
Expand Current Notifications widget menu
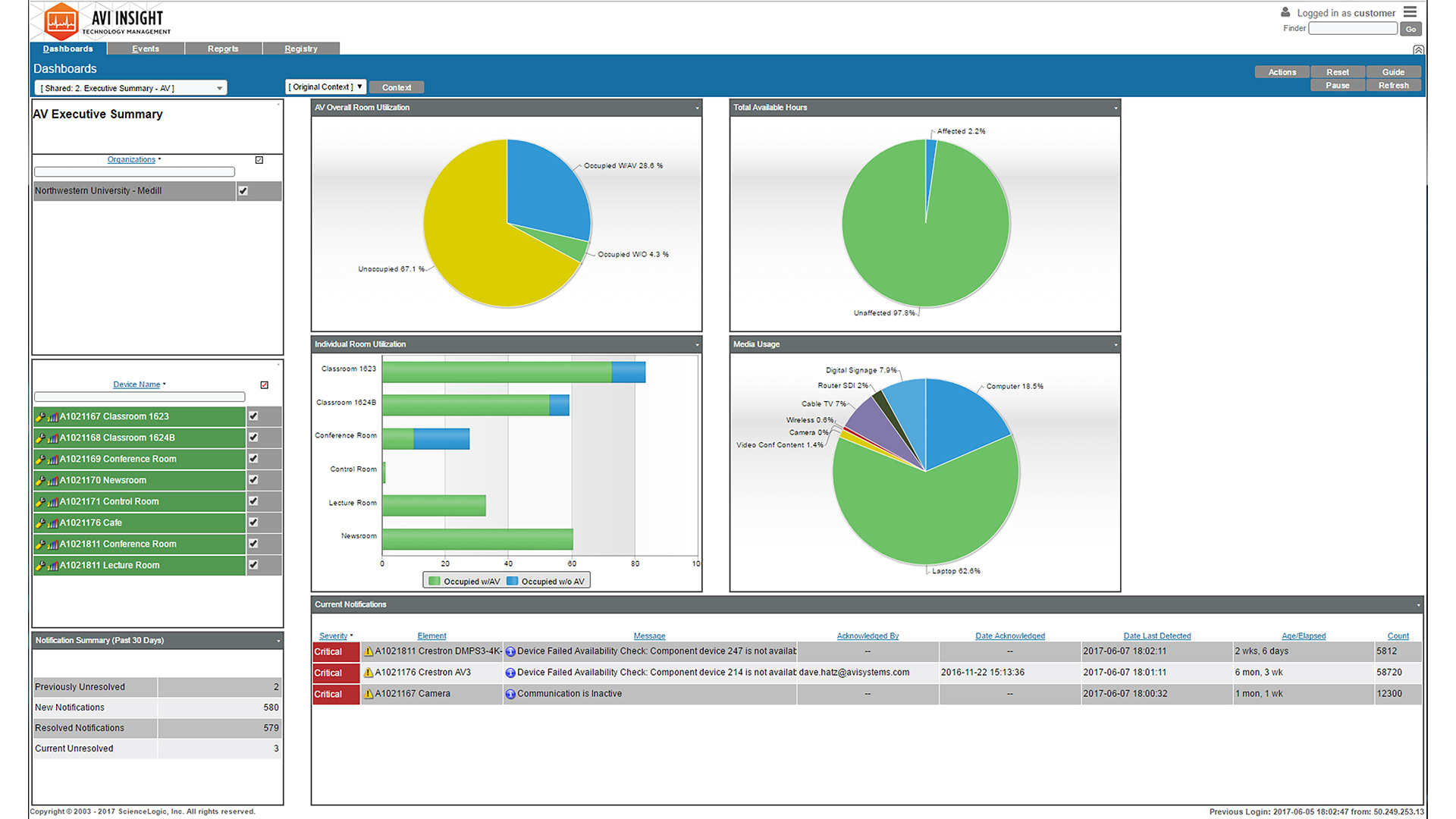(1418, 604)
